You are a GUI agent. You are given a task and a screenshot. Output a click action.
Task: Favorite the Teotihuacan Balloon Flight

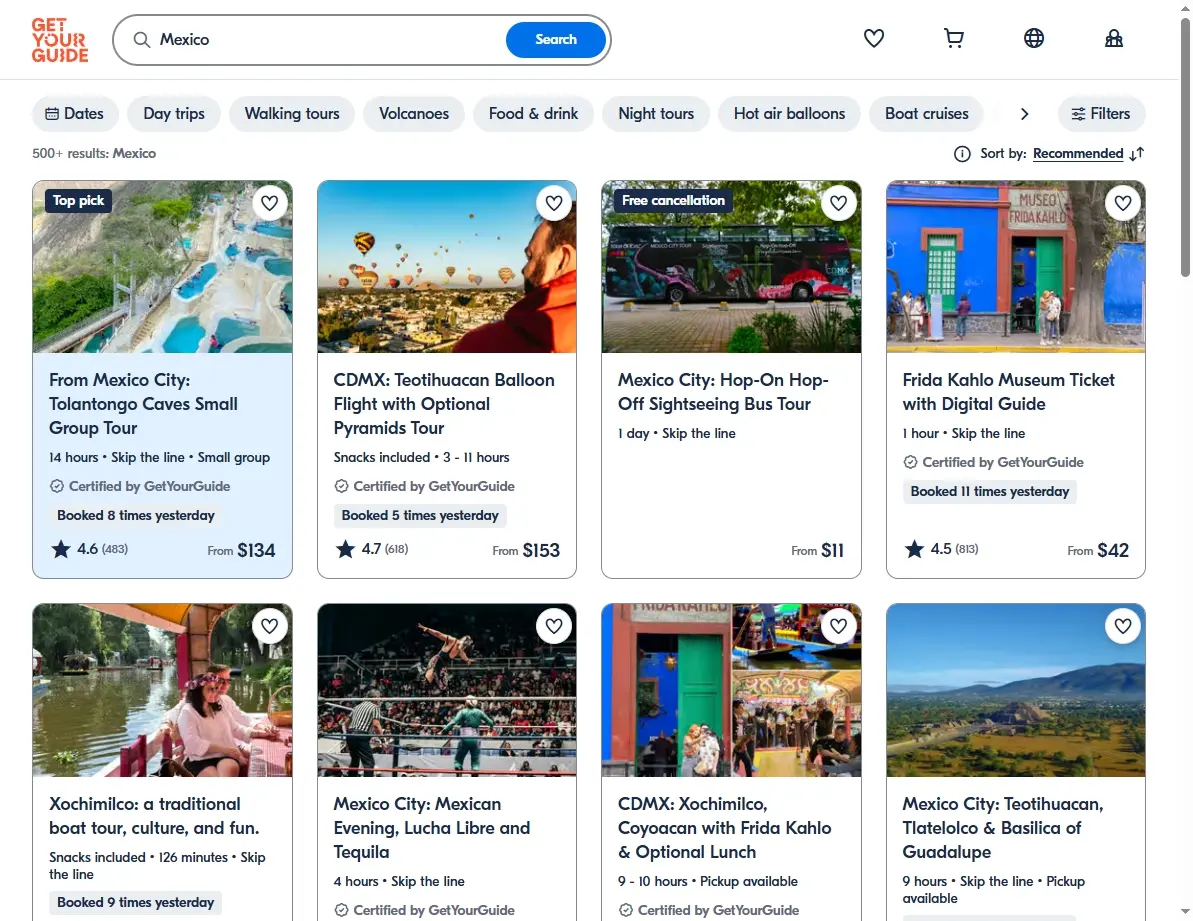pos(554,203)
